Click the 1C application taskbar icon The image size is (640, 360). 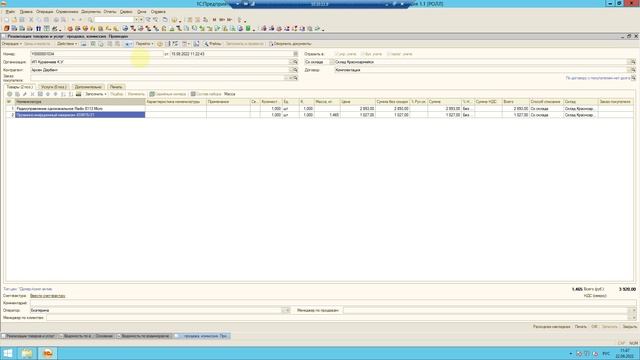[48, 353]
